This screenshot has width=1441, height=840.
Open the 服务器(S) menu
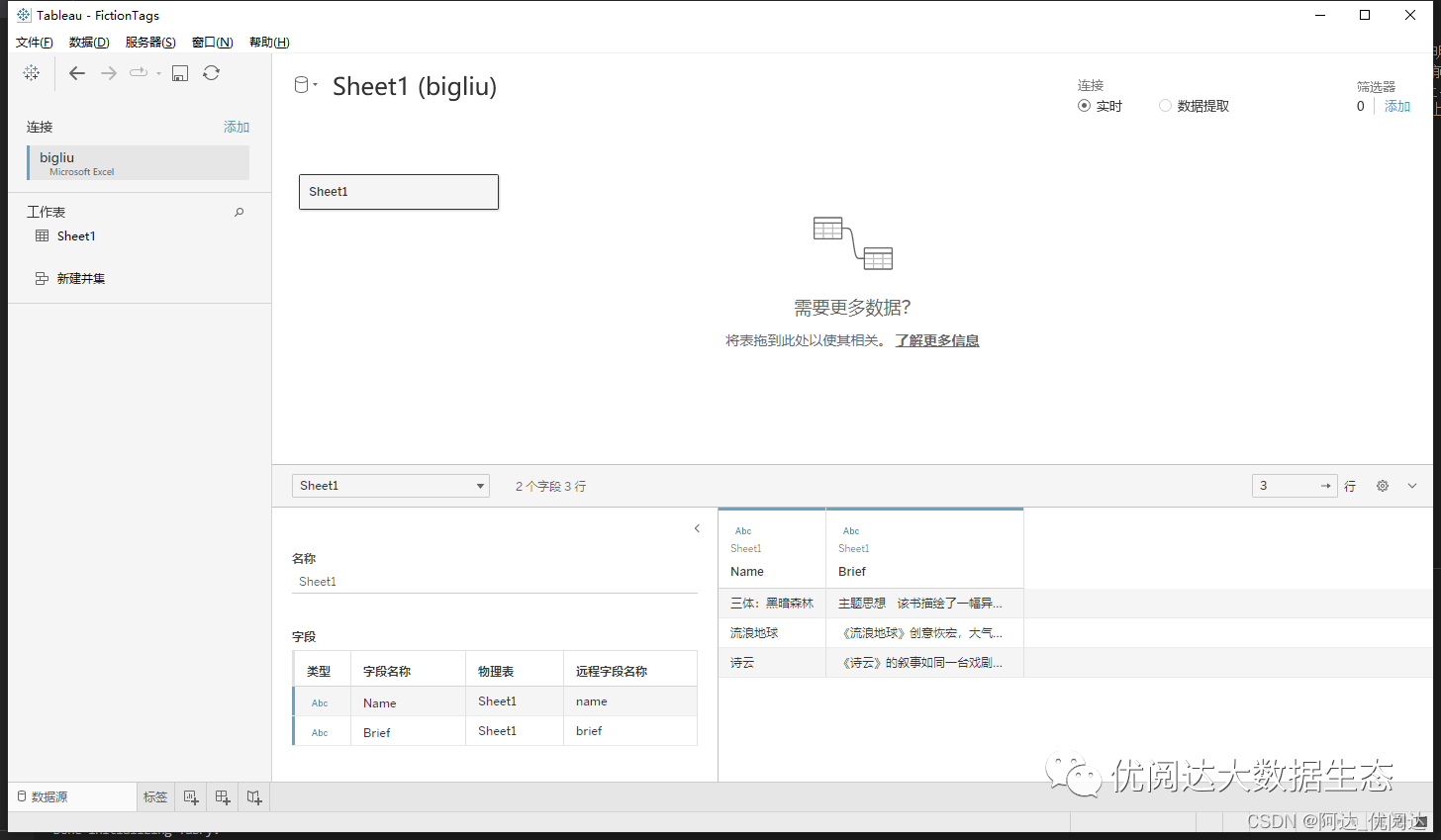pos(150,42)
